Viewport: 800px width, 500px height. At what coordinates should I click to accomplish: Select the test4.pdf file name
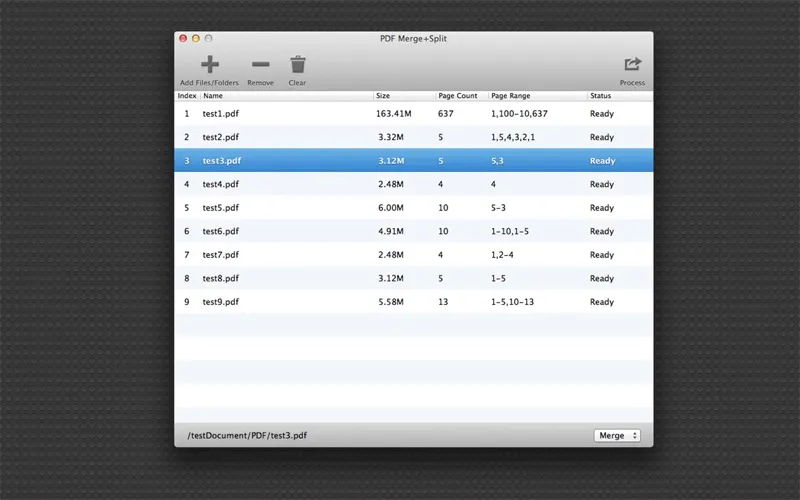[x=220, y=184]
